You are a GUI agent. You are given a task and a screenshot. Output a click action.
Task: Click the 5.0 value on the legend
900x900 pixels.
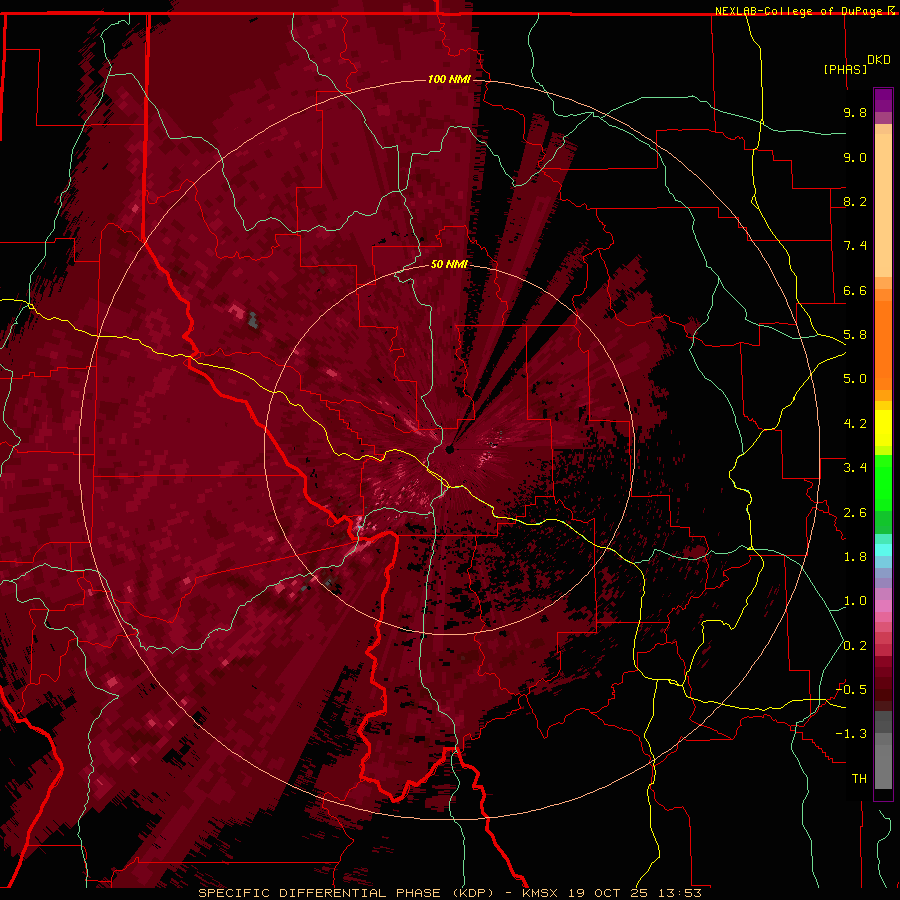point(855,379)
